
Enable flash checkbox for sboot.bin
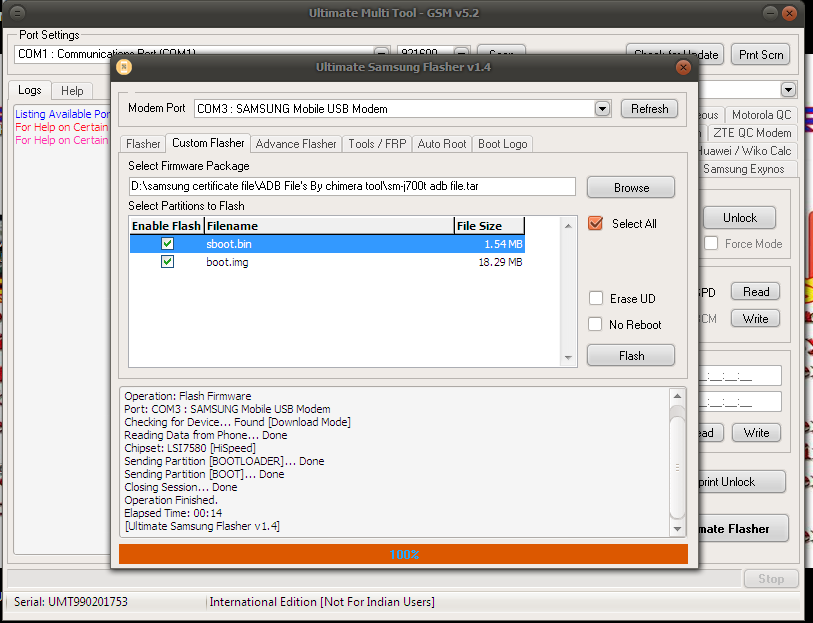[x=167, y=244]
